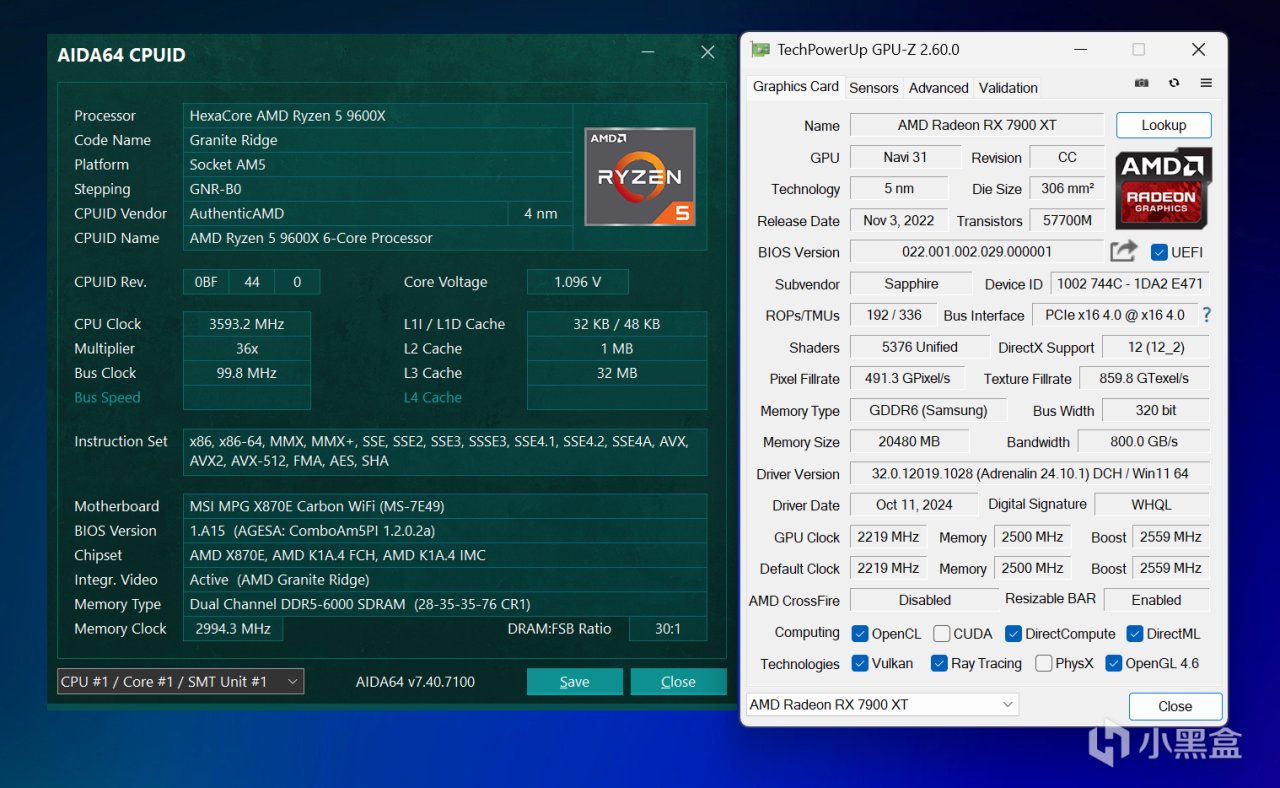Click the Platform value Socket AM5
This screenshot has height=788, width=1280.
[378, 165]
